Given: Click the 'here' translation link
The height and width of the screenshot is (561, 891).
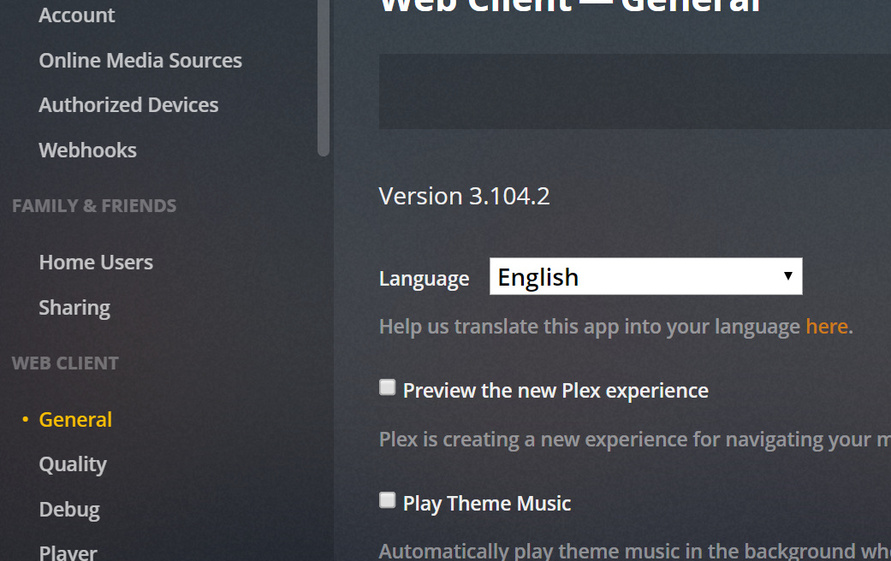Looking at the screenshot, I should coord(826,327).
